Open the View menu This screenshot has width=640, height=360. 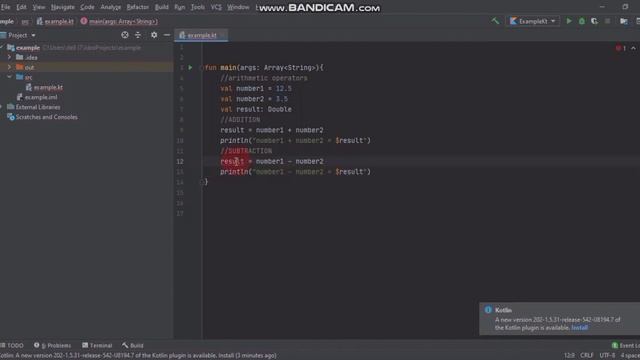[39, 7]
